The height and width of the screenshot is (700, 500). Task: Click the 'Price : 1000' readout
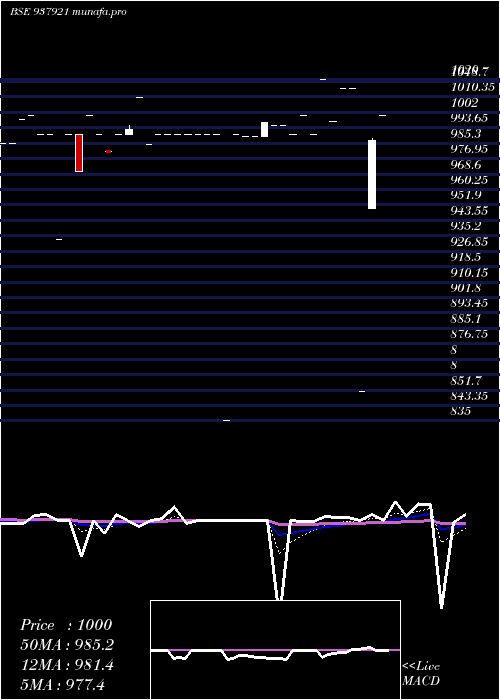point(66,625)
